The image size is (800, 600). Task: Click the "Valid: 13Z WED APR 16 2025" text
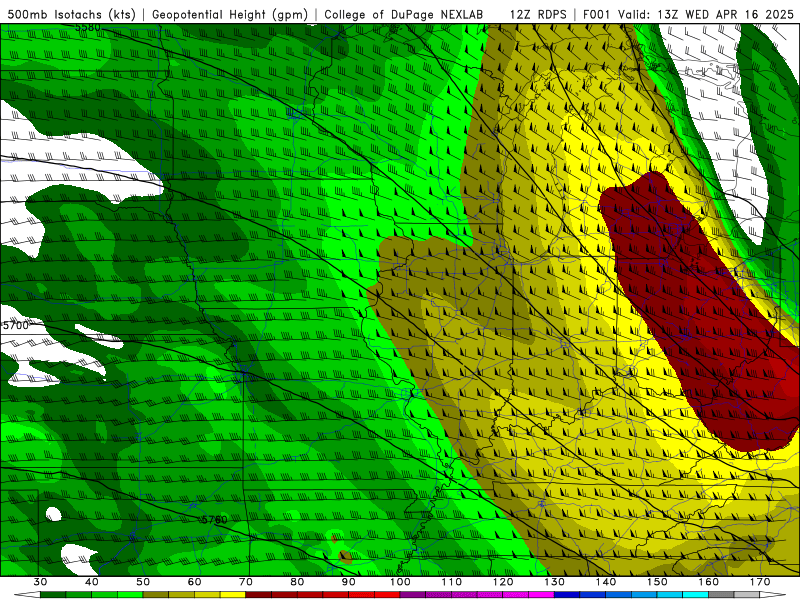coord(706,14)
